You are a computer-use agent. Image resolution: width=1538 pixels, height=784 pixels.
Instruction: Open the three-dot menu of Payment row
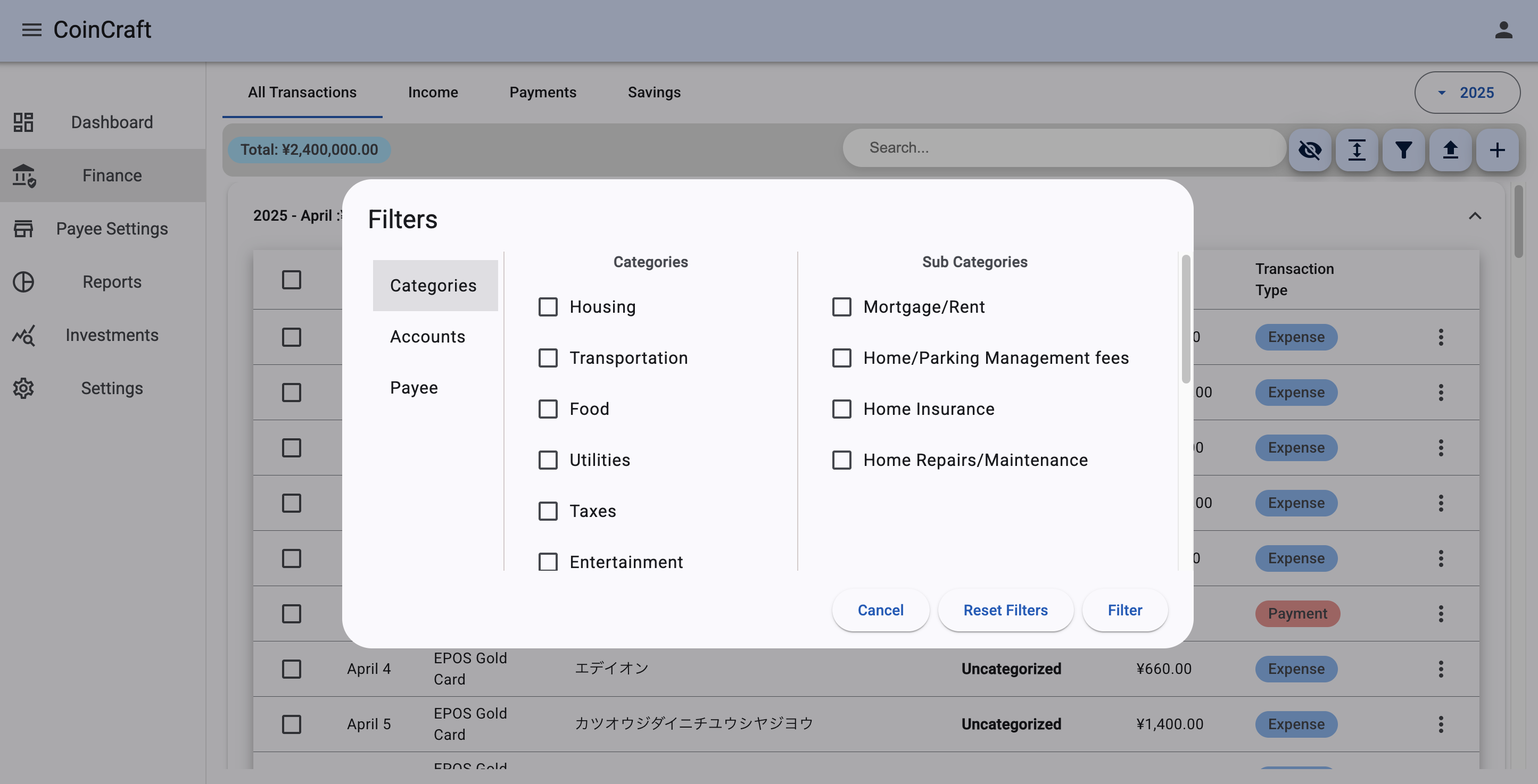[x=1441, y=613]
